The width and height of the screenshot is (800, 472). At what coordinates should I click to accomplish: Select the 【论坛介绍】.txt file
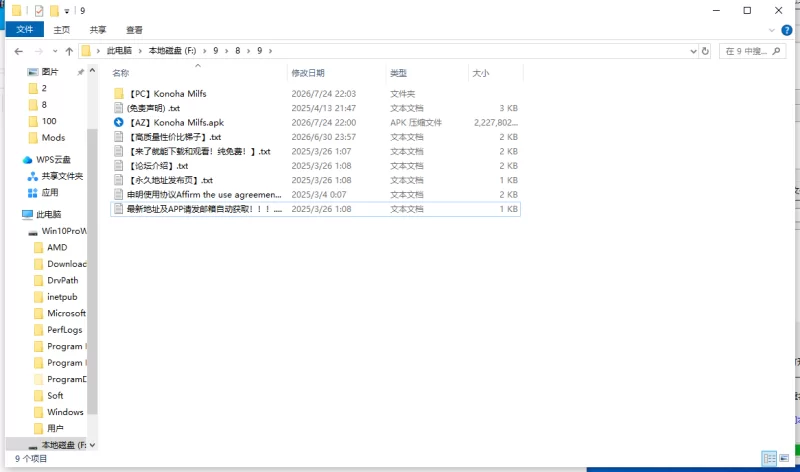point(315,166)
